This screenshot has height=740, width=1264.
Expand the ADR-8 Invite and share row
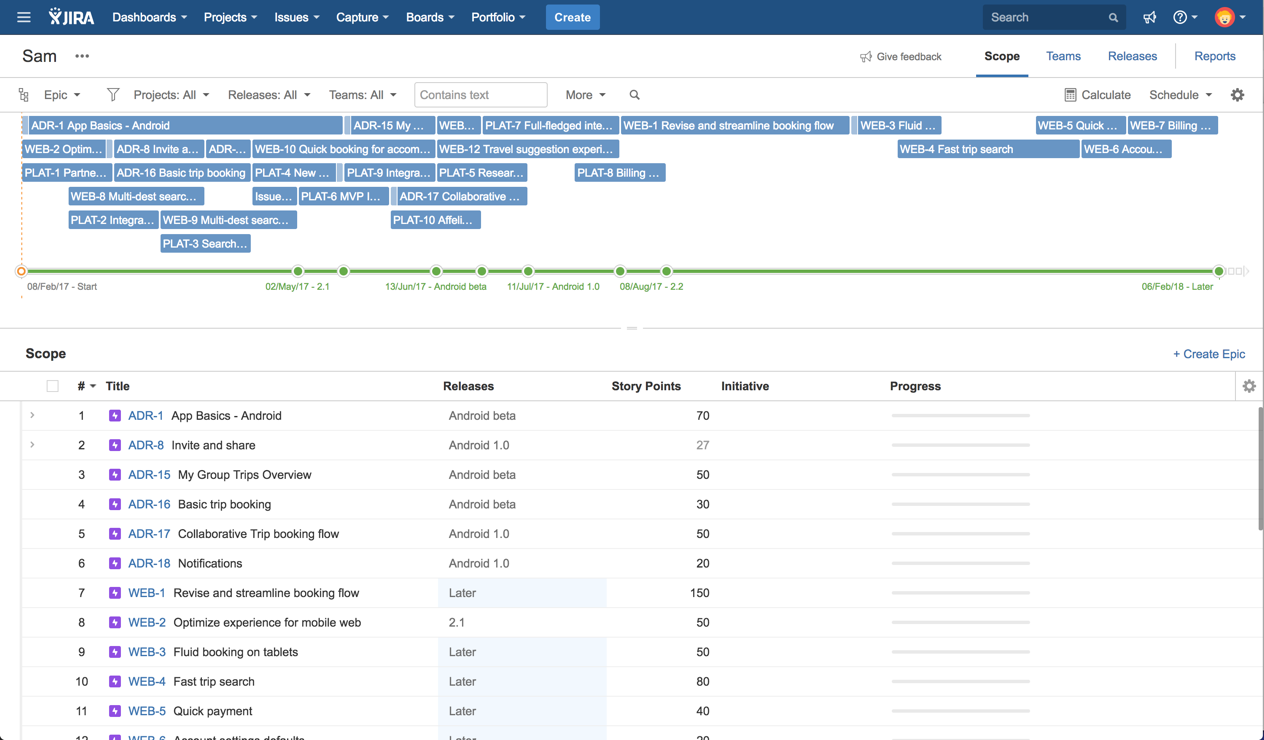[32, 445]
